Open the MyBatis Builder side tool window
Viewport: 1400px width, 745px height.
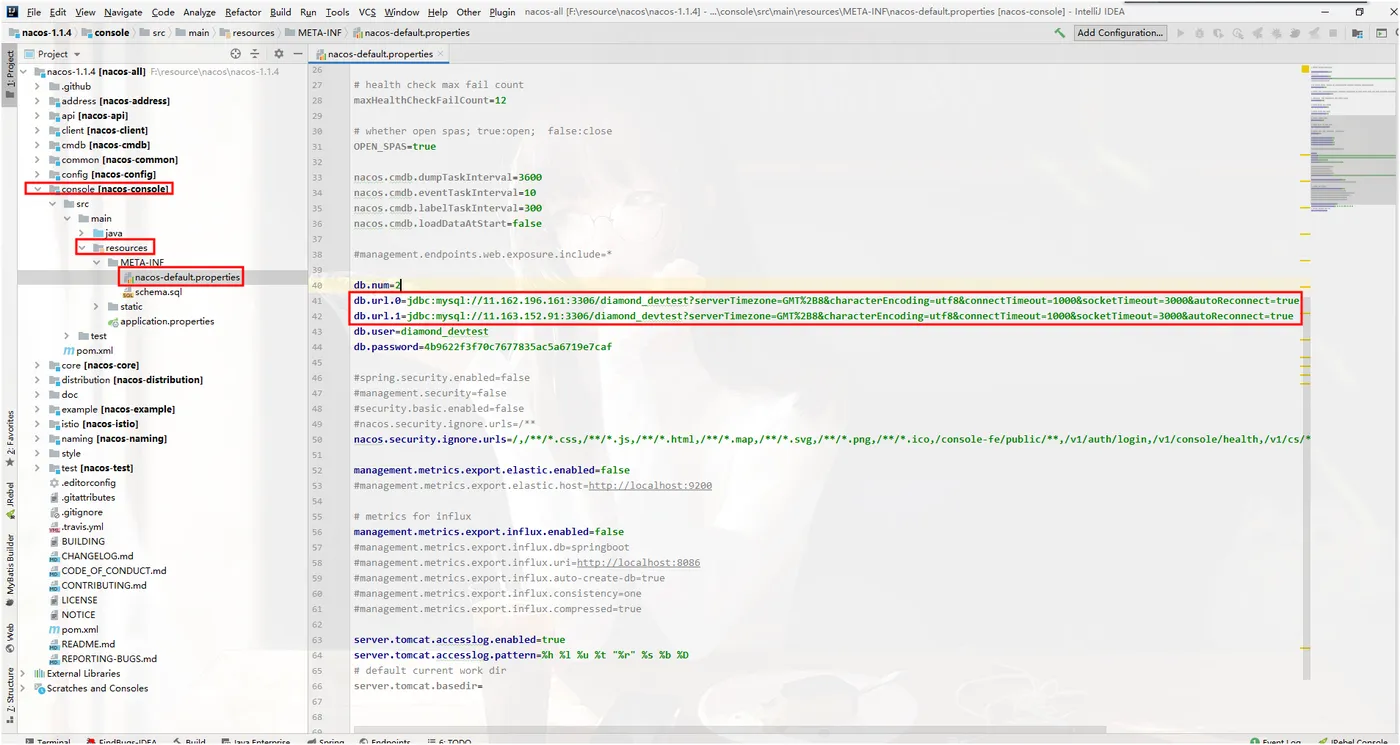click(10, 571)
